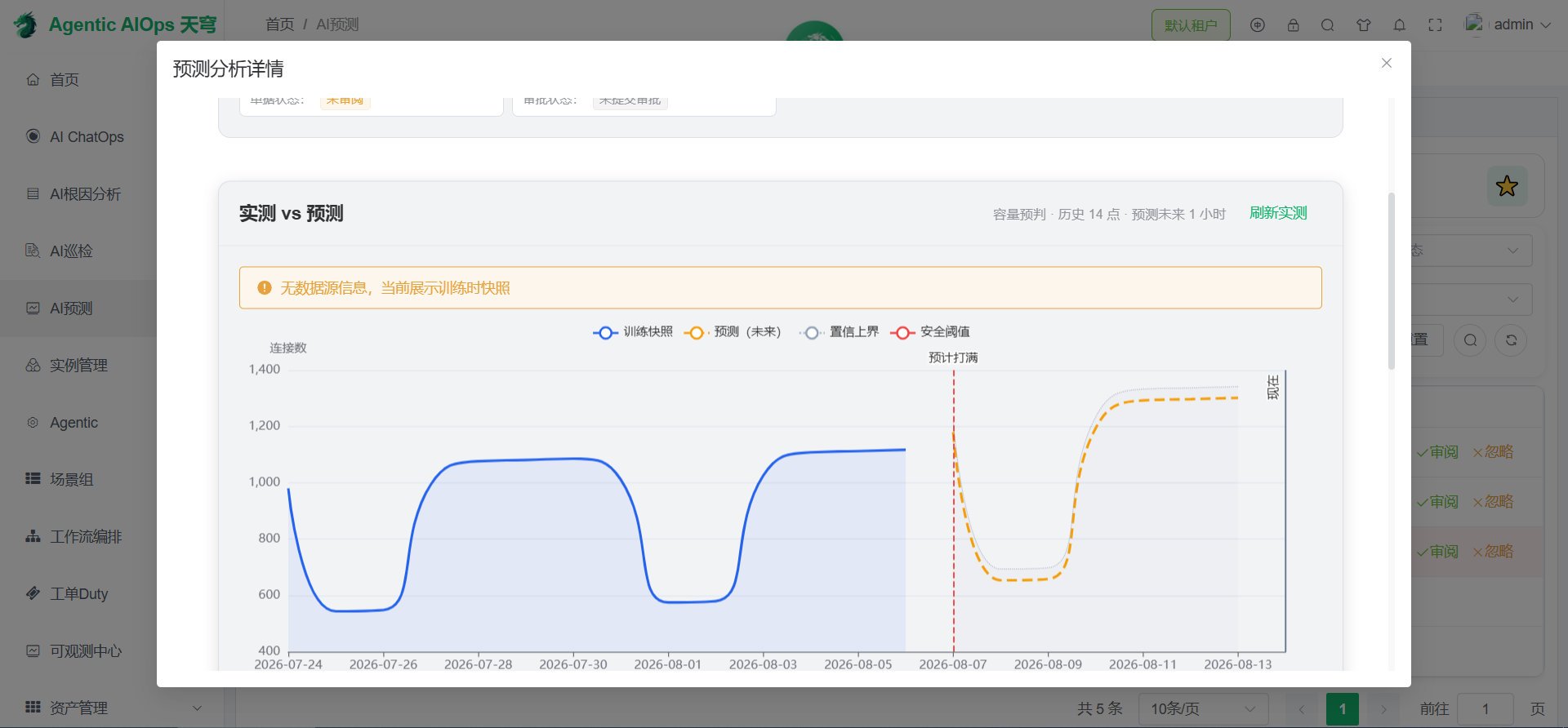This screenshot has height=728, width=1568.
Task: Click the 首页 breadcrumb link
Action: pos(279,24)
